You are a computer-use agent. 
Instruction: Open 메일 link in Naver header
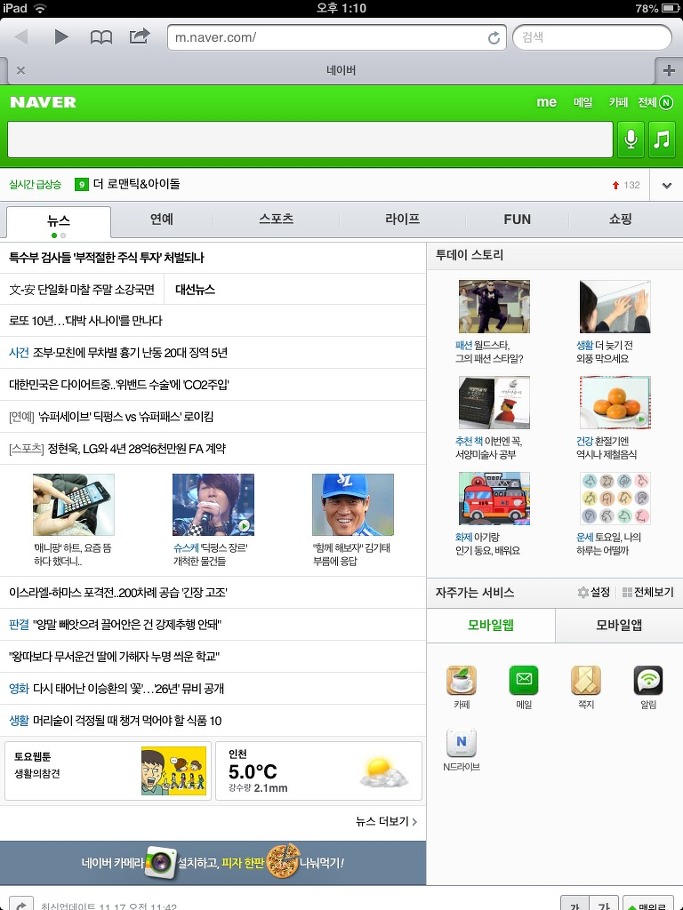[x=583, y=102]
